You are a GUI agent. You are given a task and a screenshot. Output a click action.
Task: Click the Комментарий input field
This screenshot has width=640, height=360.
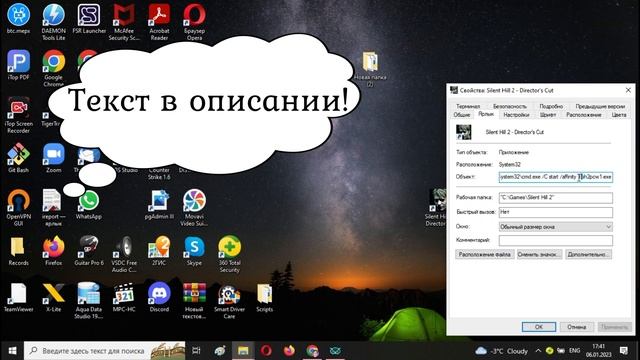pyautogui.click(x=556, y=240)
